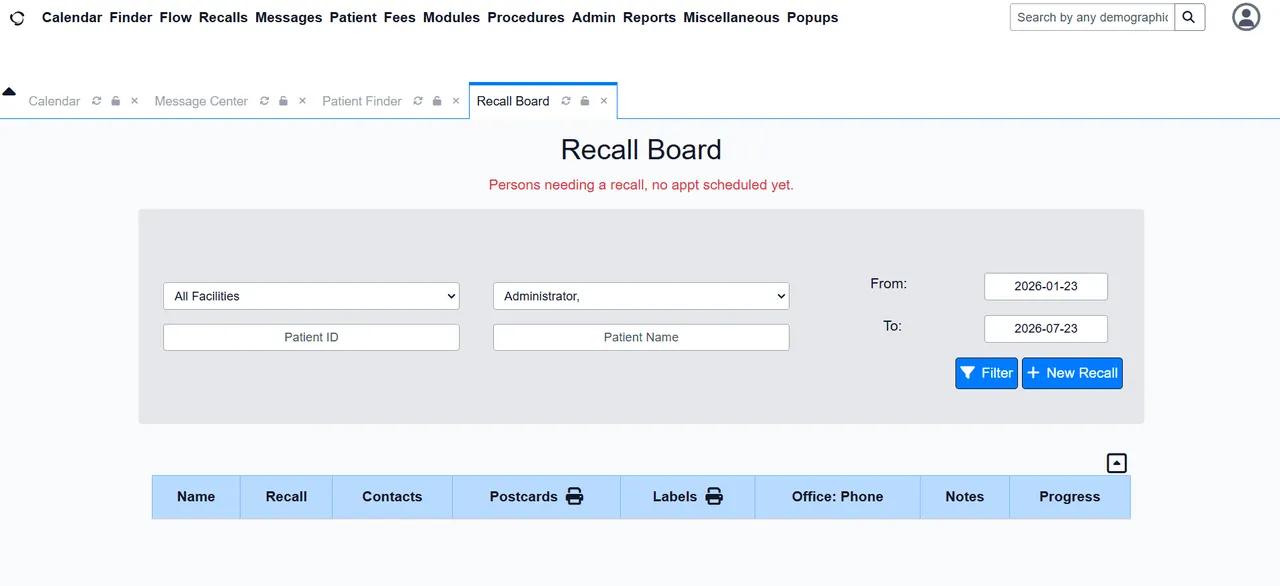This screenshot has height=586, width=1280.
Task: Toggle the Patient Finder tab lock
Action: click(437, 101)
